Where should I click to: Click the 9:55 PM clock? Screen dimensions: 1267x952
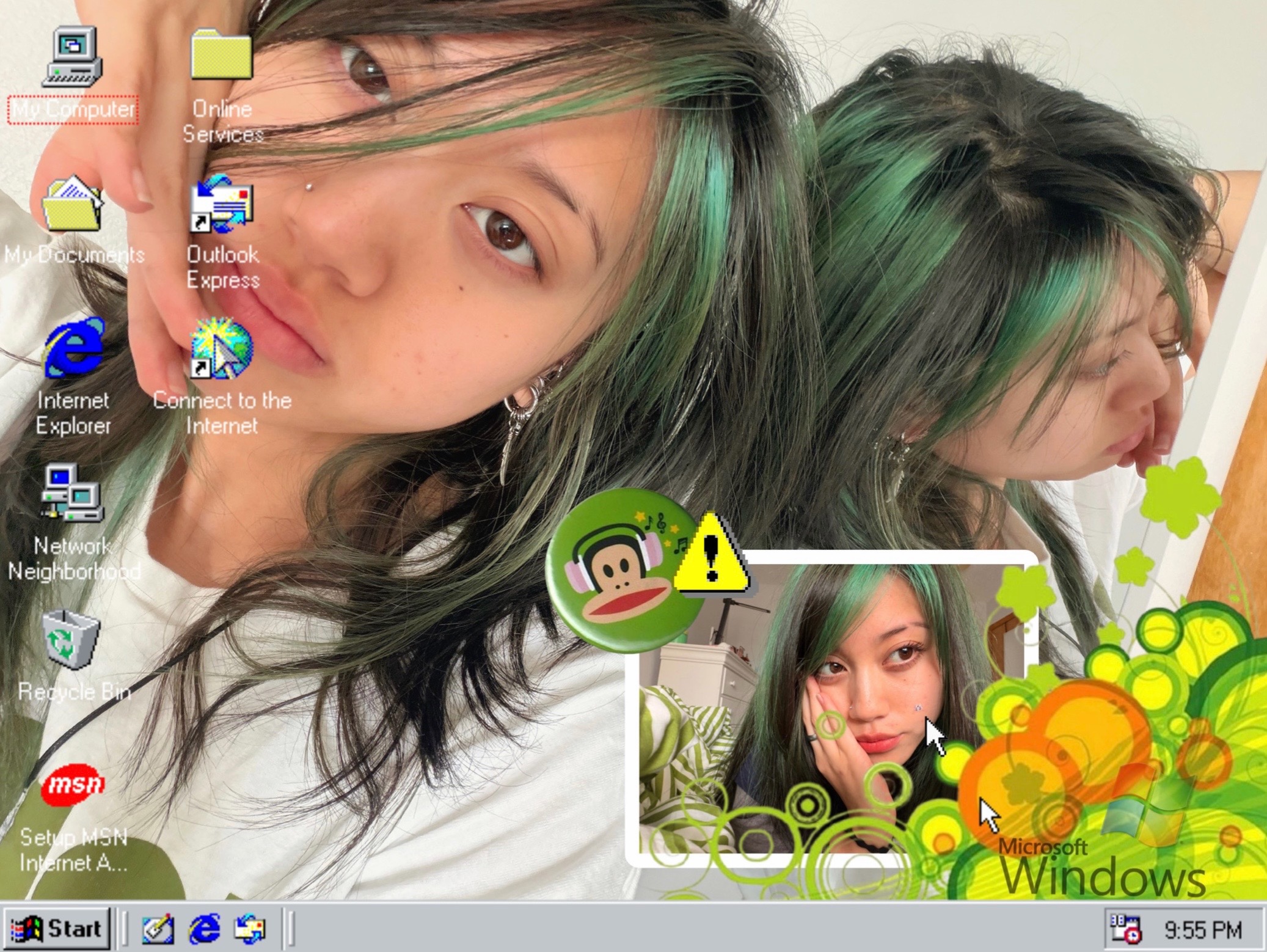pyautogui.click(x=1202, y=930)
